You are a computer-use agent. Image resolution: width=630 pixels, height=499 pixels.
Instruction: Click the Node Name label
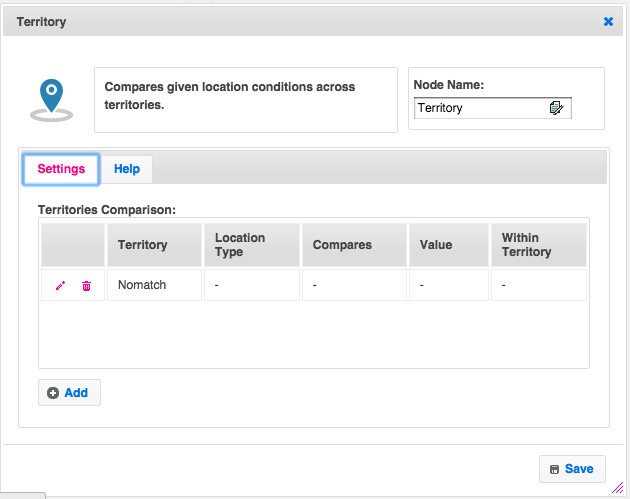coord(449,85)
